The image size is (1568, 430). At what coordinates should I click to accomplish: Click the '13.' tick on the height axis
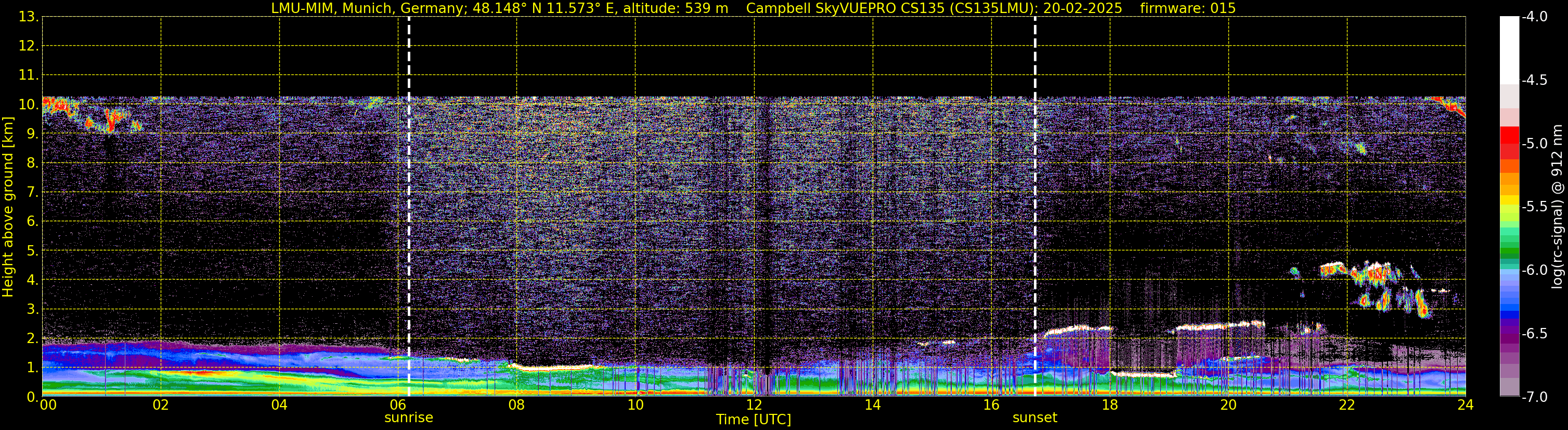(x=29, y=17)
